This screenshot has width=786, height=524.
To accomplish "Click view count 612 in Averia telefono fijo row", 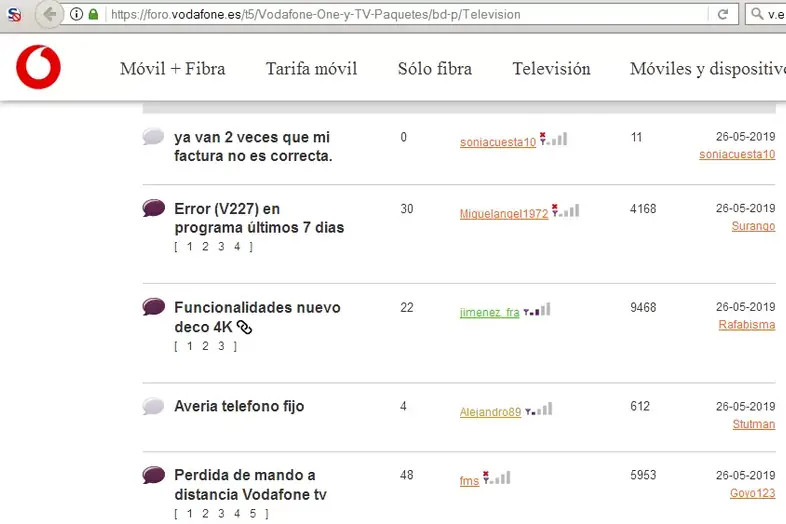I will pyautogui.click(x=640, y=406).
